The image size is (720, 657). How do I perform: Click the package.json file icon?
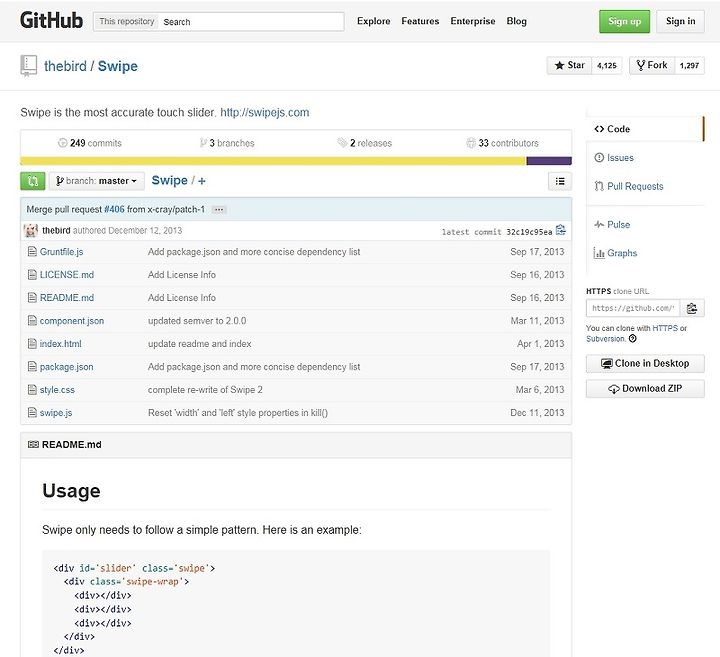(32, 366)
